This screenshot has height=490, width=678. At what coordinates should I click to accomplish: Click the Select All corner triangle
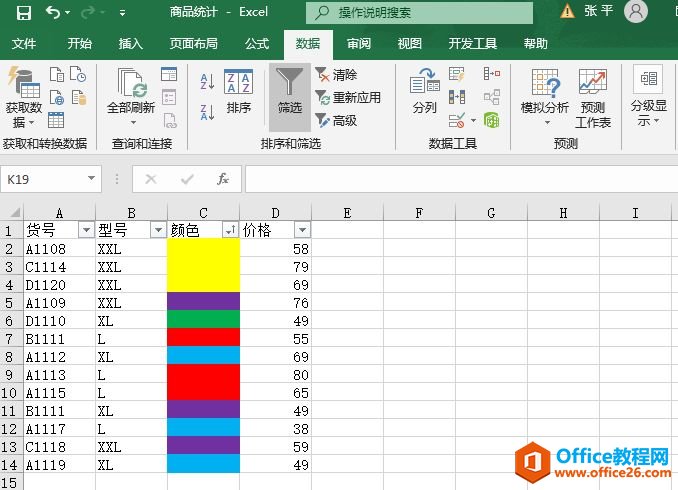coord(15,212)
